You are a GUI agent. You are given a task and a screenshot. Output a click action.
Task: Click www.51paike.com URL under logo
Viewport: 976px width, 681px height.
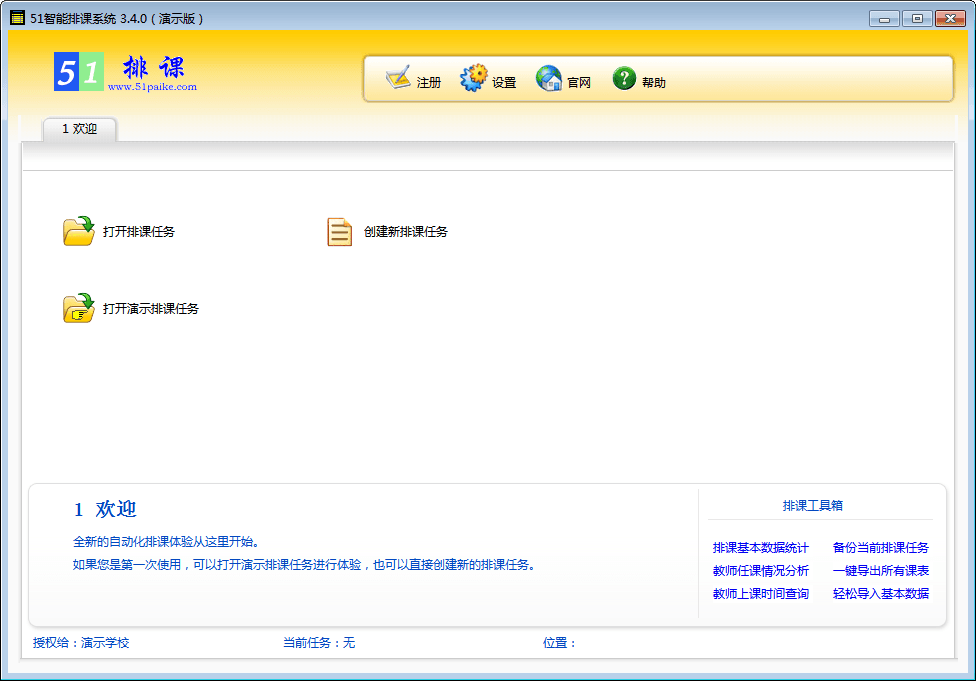152,87
